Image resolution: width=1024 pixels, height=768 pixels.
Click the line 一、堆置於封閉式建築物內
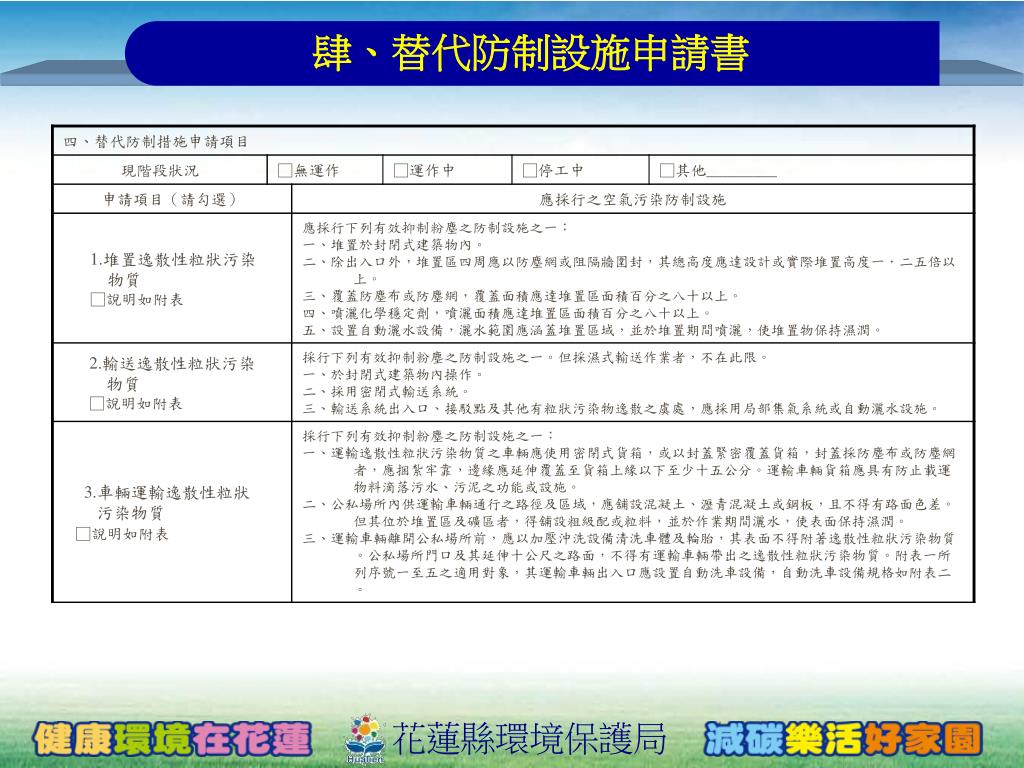[394, 245]
